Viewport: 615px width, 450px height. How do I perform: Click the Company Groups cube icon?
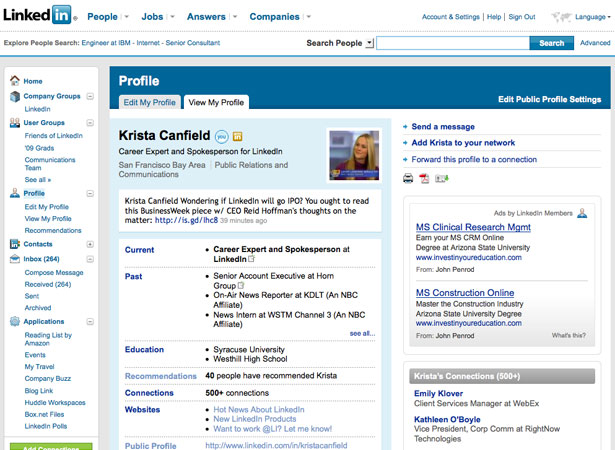click(15, 96)
